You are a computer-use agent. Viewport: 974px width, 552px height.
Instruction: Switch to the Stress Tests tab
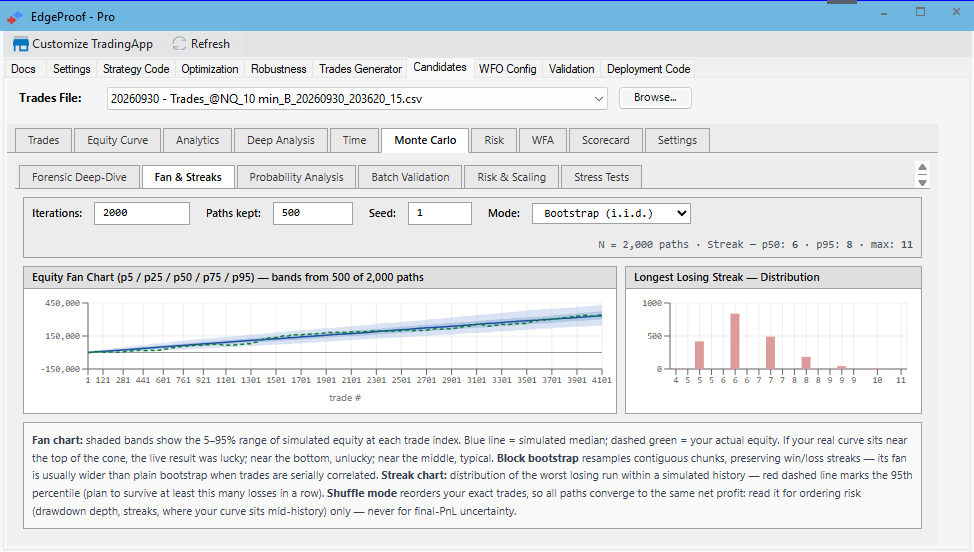point(601,177)
